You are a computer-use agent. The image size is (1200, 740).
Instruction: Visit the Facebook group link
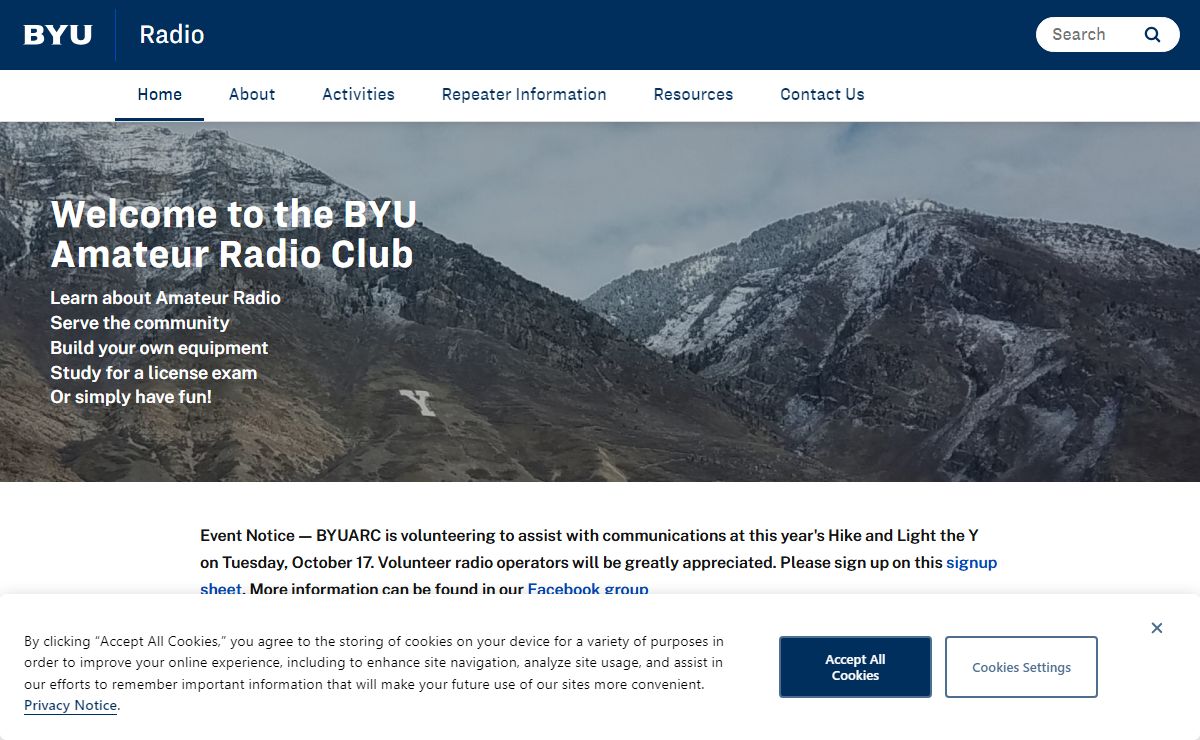point(588,589)
